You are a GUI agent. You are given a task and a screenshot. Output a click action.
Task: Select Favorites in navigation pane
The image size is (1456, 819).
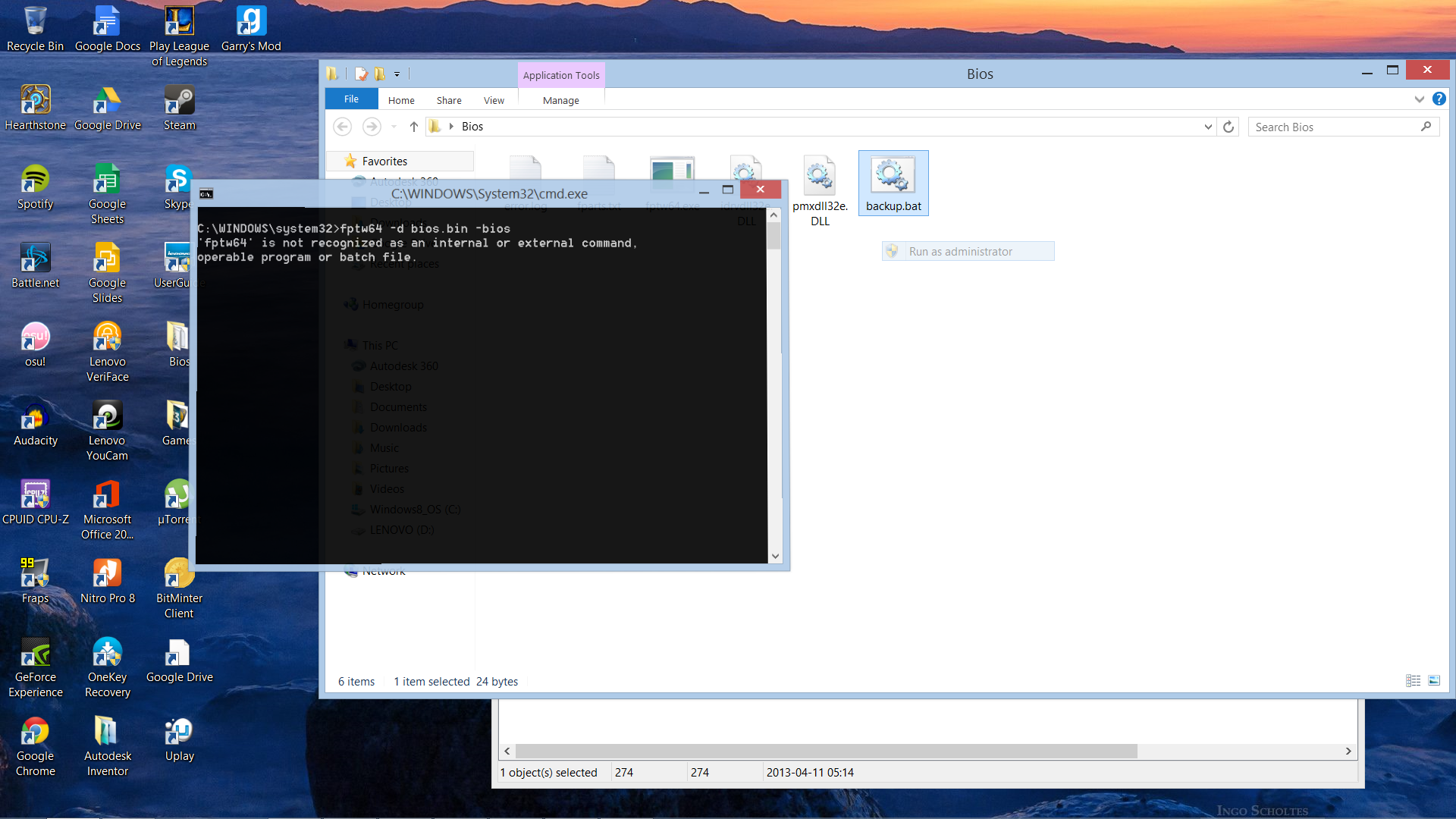[x=400, y=161]
